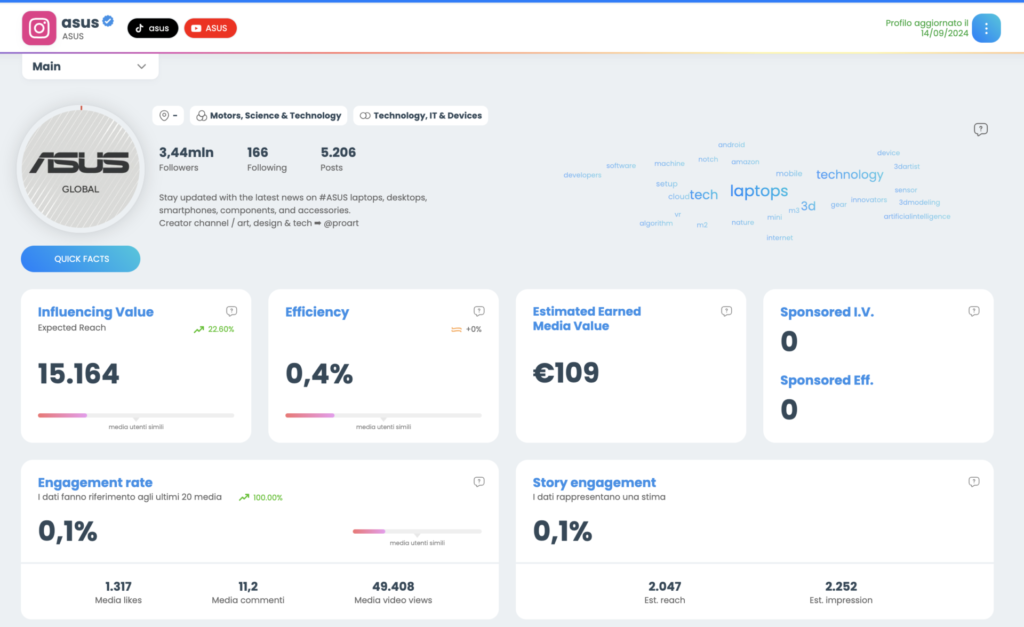The height and width of the screenshot is (627, 1024).
Task: Click the 100.00% engagement trend icon
Action: coord(244,497)
